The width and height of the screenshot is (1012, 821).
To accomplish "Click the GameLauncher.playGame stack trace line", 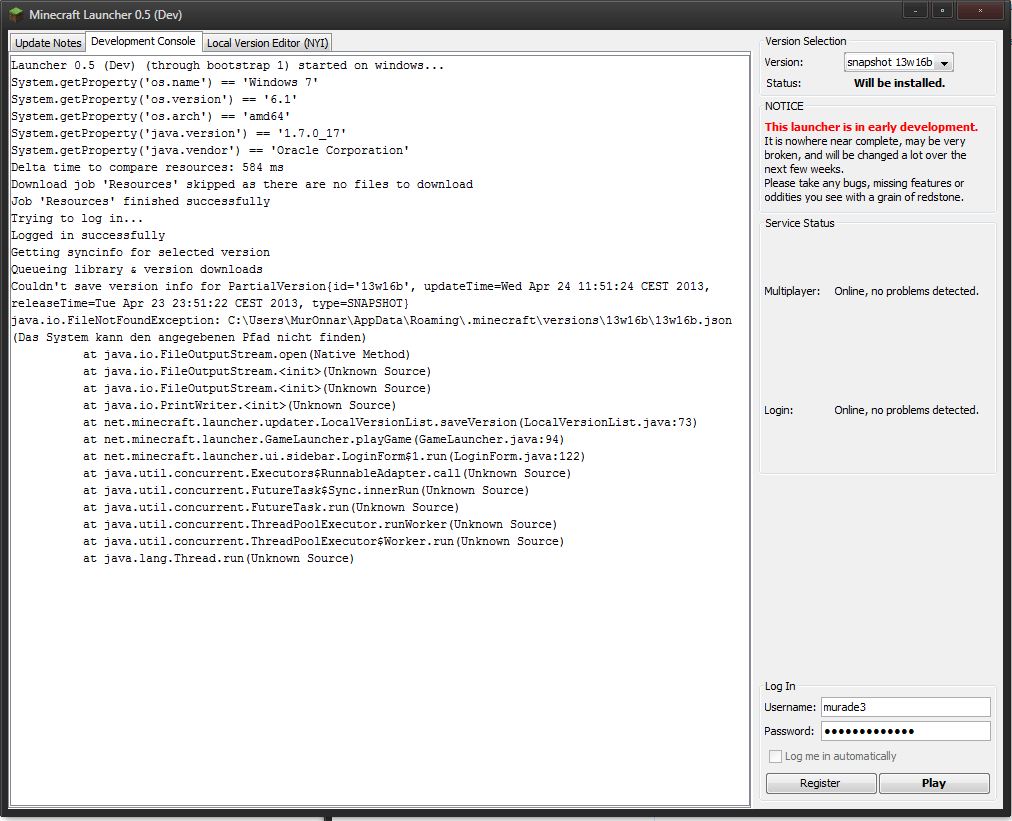I will pos(323,440).
